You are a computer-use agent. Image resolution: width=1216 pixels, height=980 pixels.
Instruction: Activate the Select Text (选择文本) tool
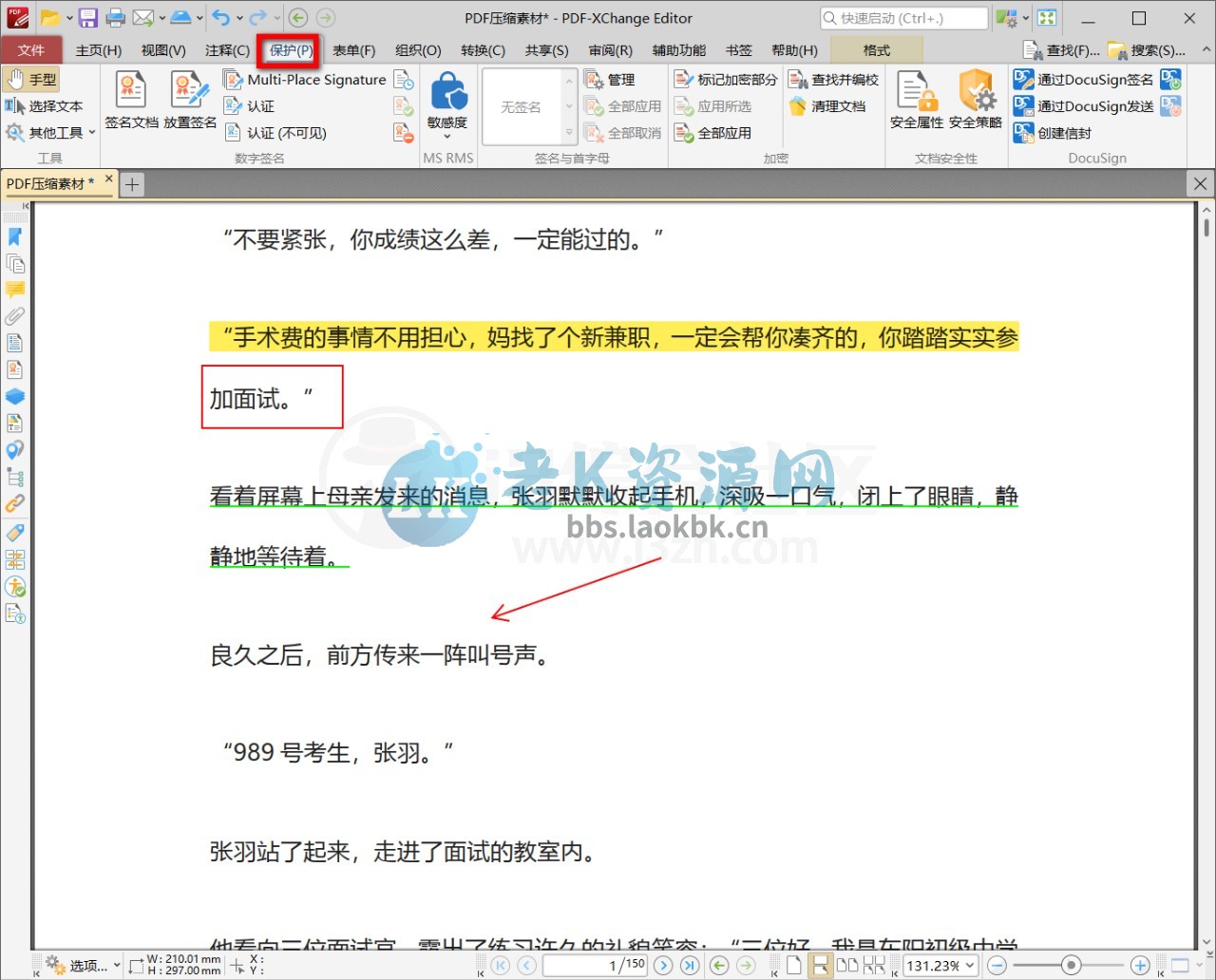point(44,106)
